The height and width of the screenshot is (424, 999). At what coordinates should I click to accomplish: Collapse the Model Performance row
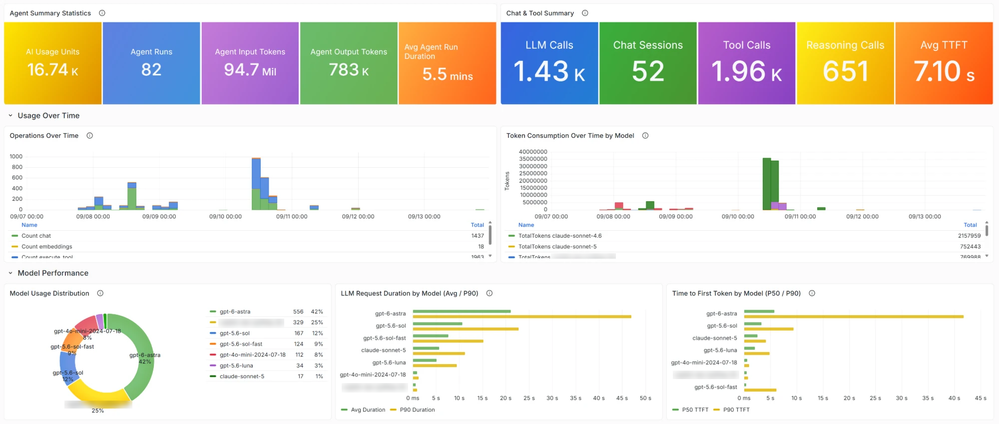click(10, 273)
